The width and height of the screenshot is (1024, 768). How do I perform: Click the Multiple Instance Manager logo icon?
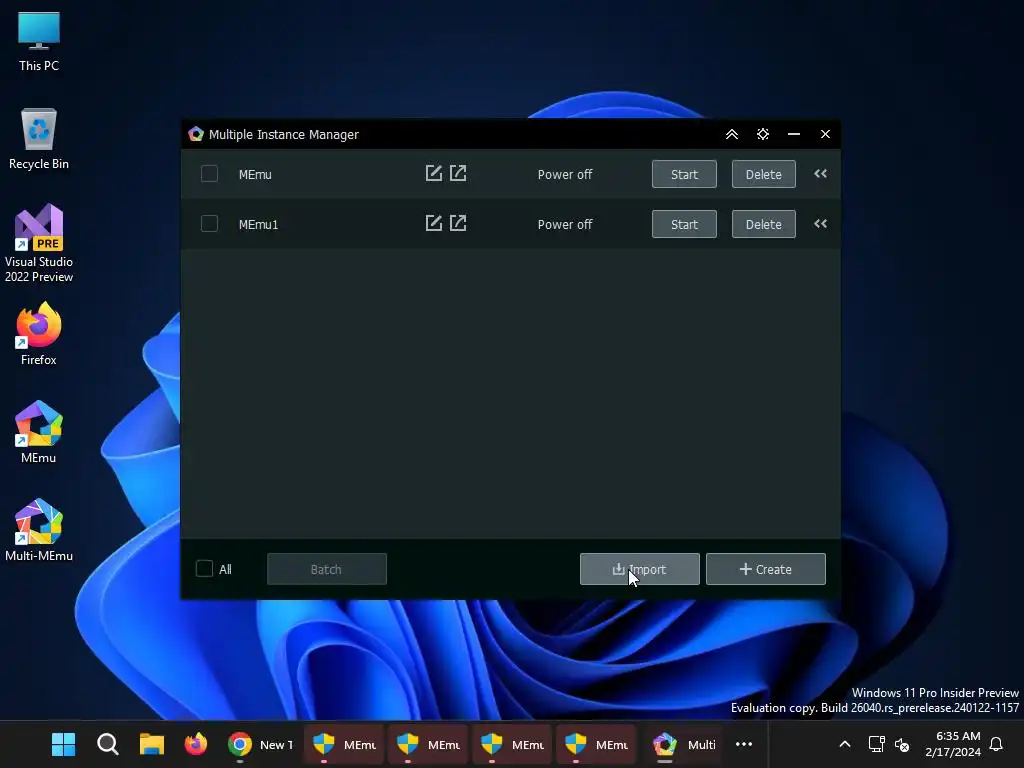(196, 134)
